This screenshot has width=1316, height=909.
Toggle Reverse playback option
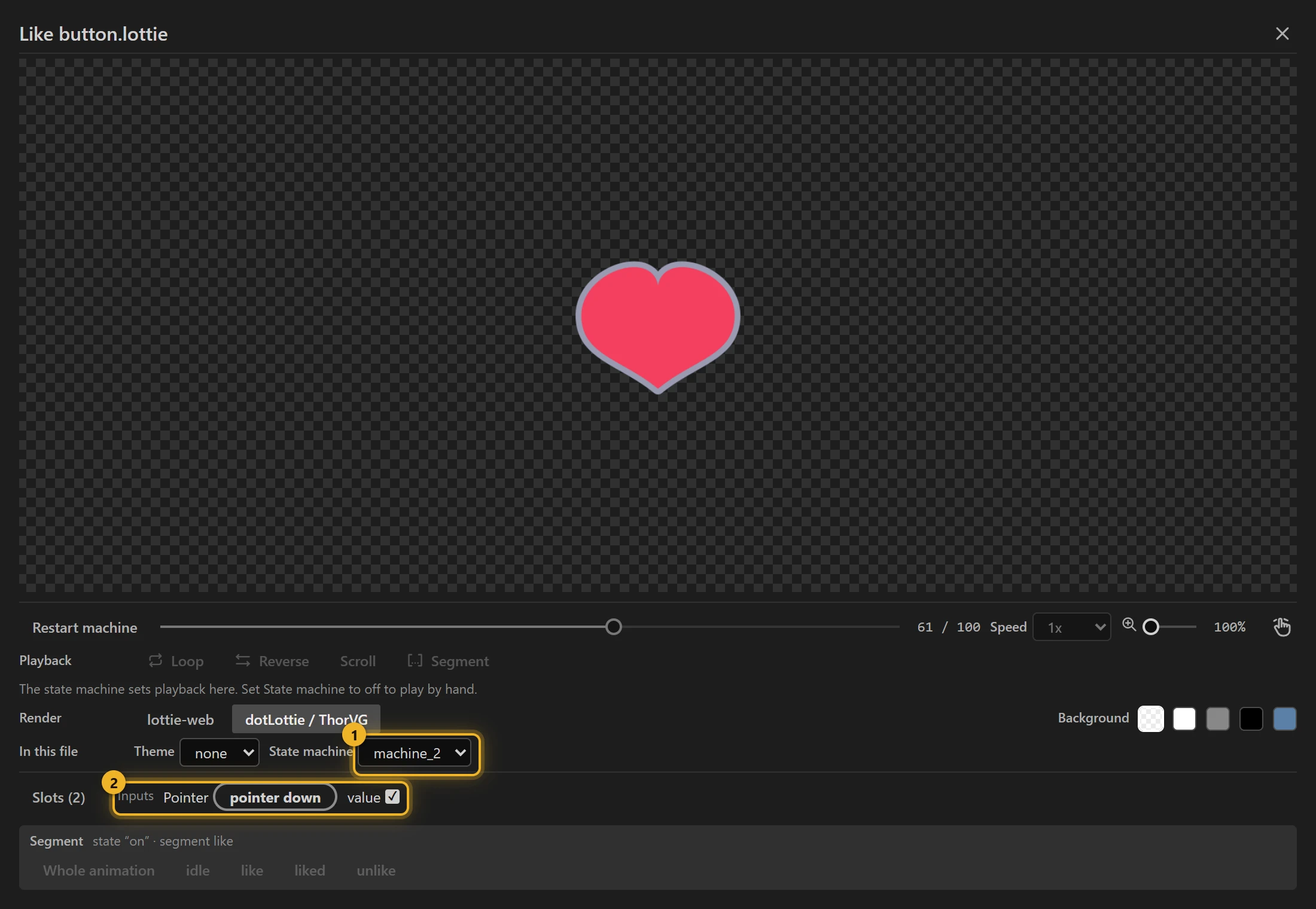point(272,661)
